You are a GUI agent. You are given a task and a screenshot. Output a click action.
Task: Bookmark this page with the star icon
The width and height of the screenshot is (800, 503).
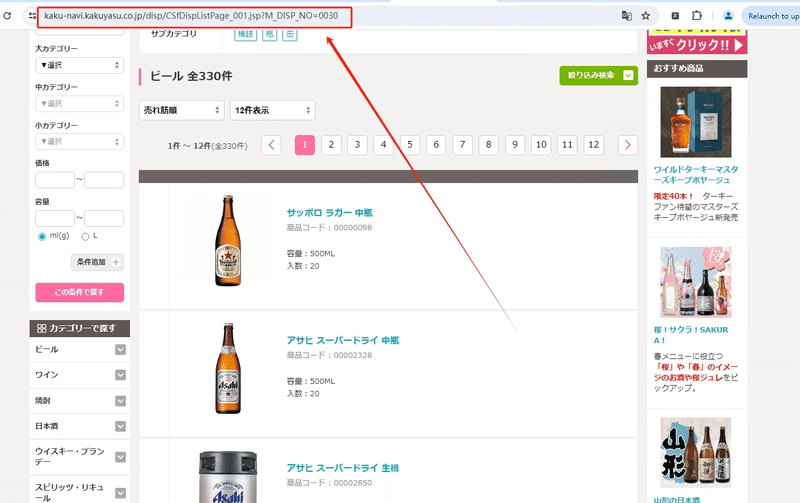(x=646, y=16)
